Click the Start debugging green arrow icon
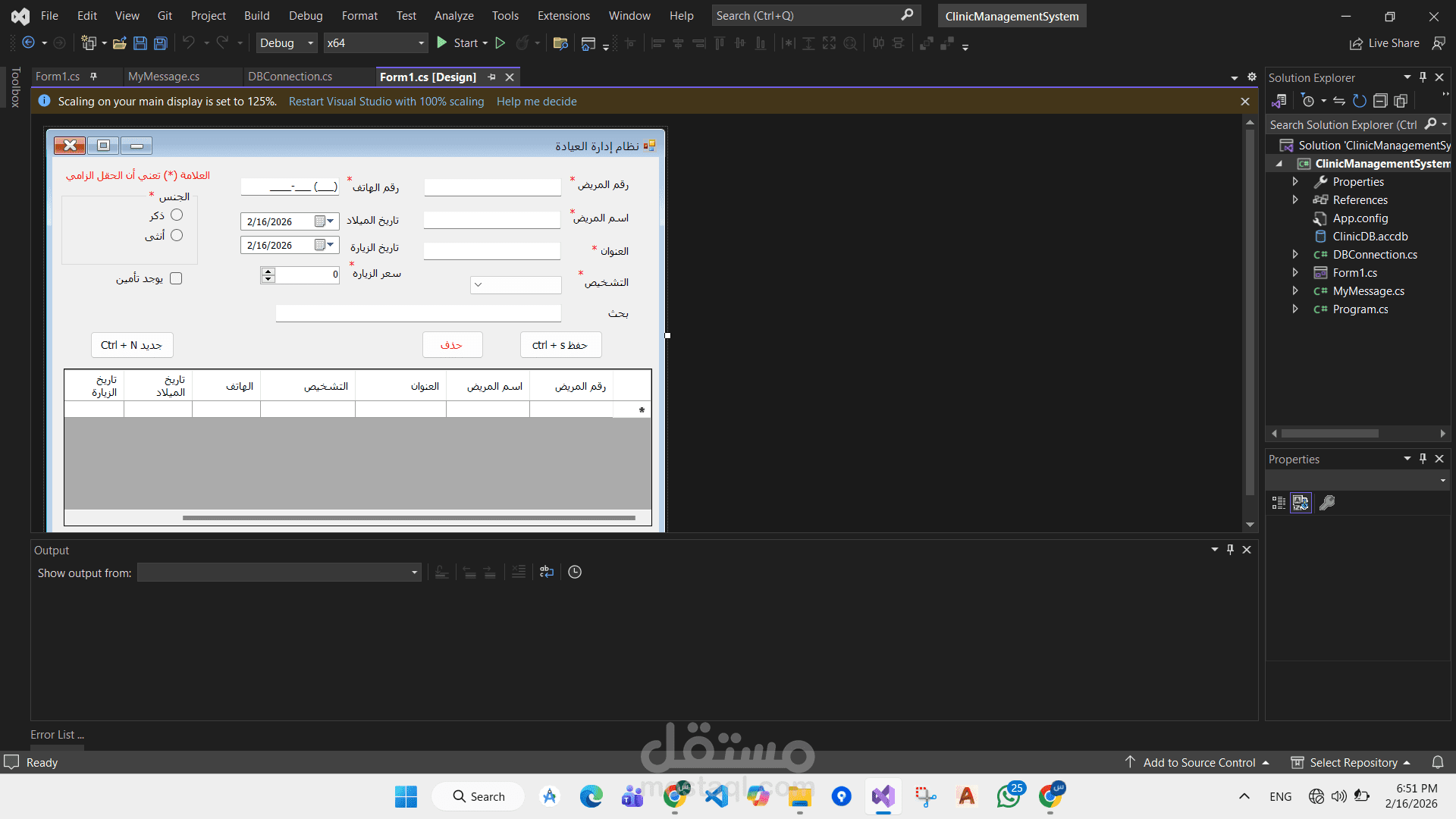The height and width of the screenshot is (819, 1456). point(442,43)
